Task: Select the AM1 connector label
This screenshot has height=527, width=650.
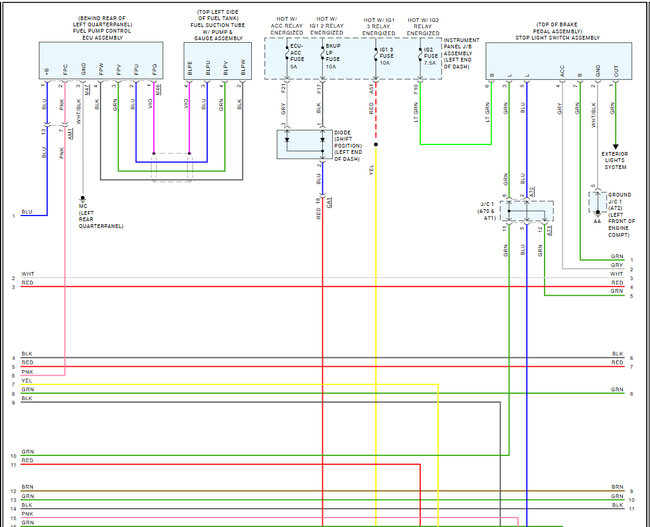Action: pyautogui.click(x=70, y=133)
